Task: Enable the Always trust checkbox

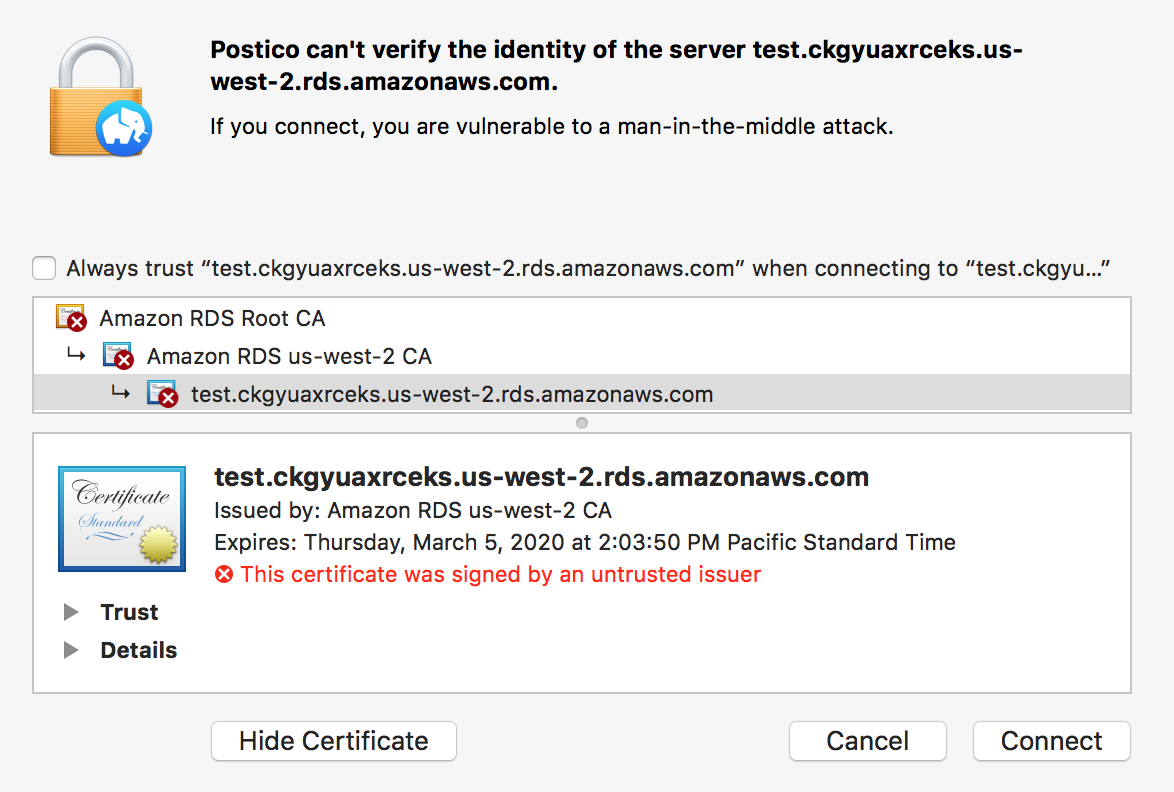Action: click(x=44, y=268)
